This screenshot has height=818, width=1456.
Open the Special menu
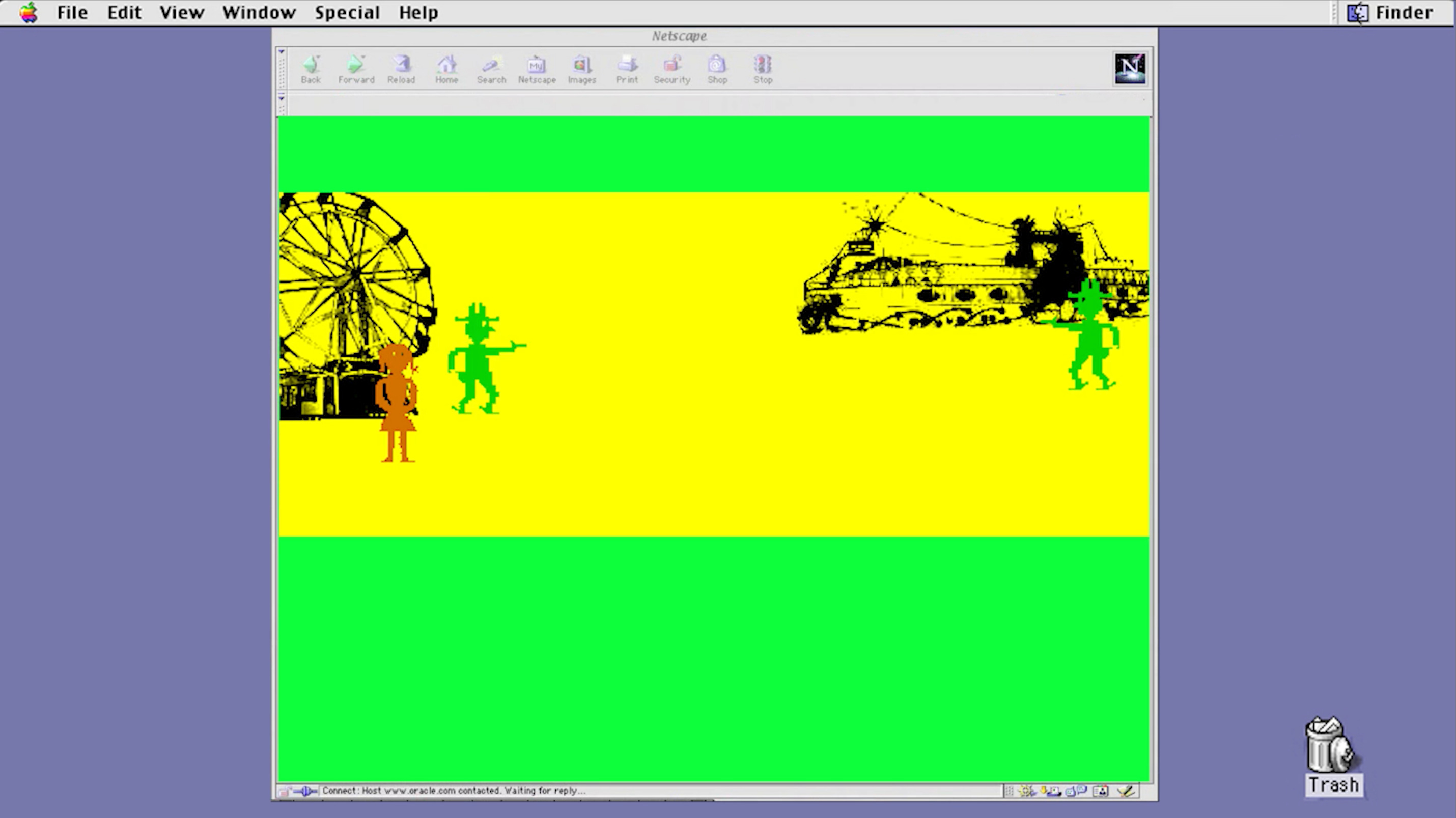click(x=347, y=12)
